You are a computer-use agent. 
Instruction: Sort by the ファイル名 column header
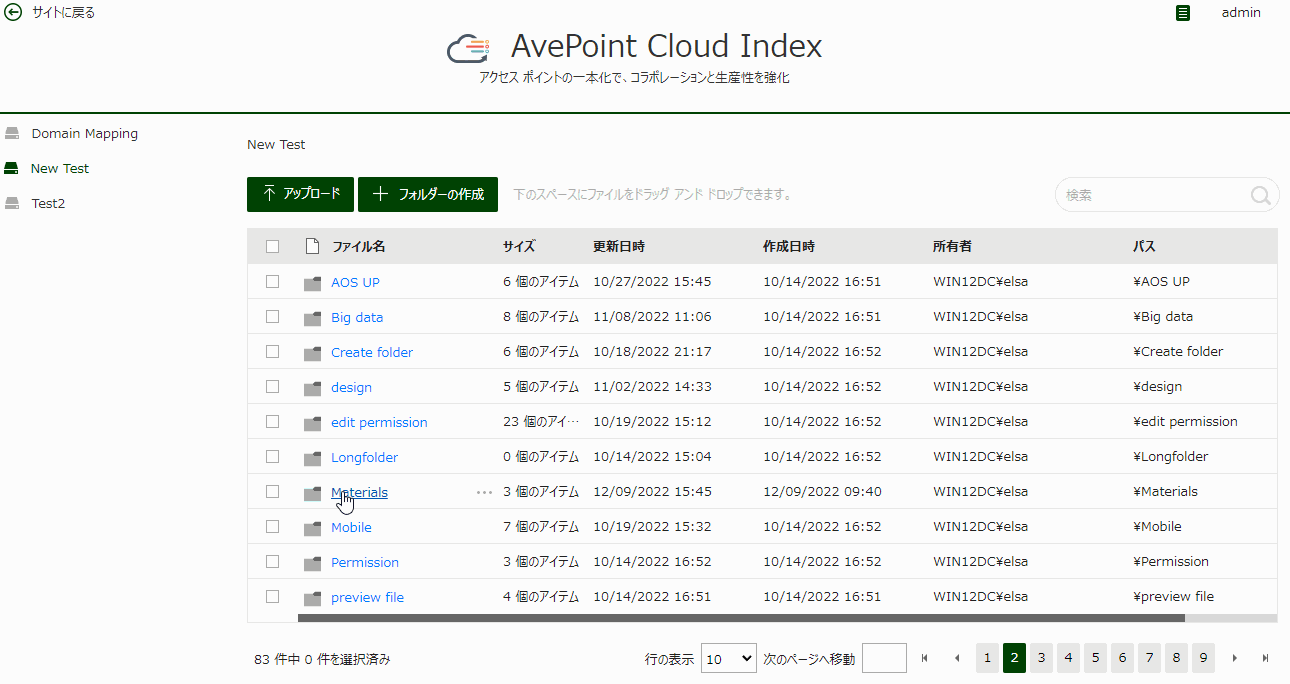tap(358, 246)
